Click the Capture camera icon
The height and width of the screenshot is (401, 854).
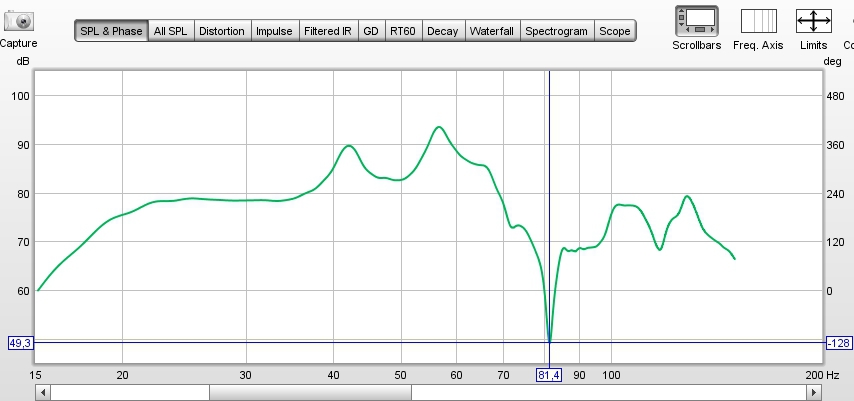coord(20,19)
